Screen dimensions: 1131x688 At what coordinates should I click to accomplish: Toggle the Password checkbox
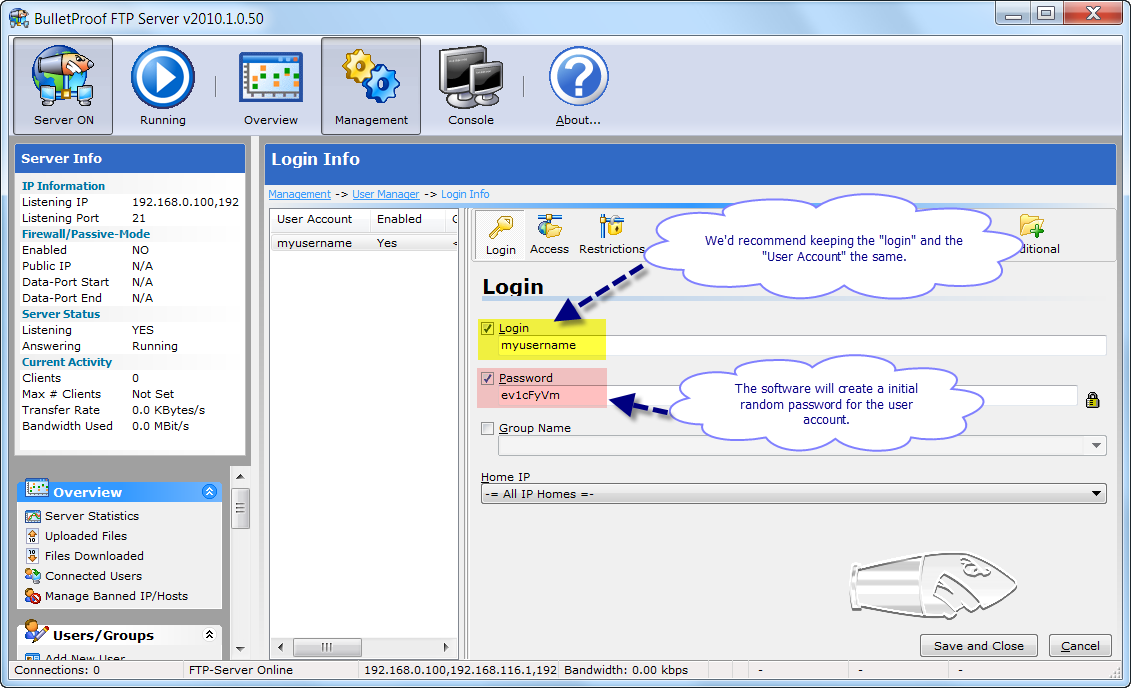point(488,379)
